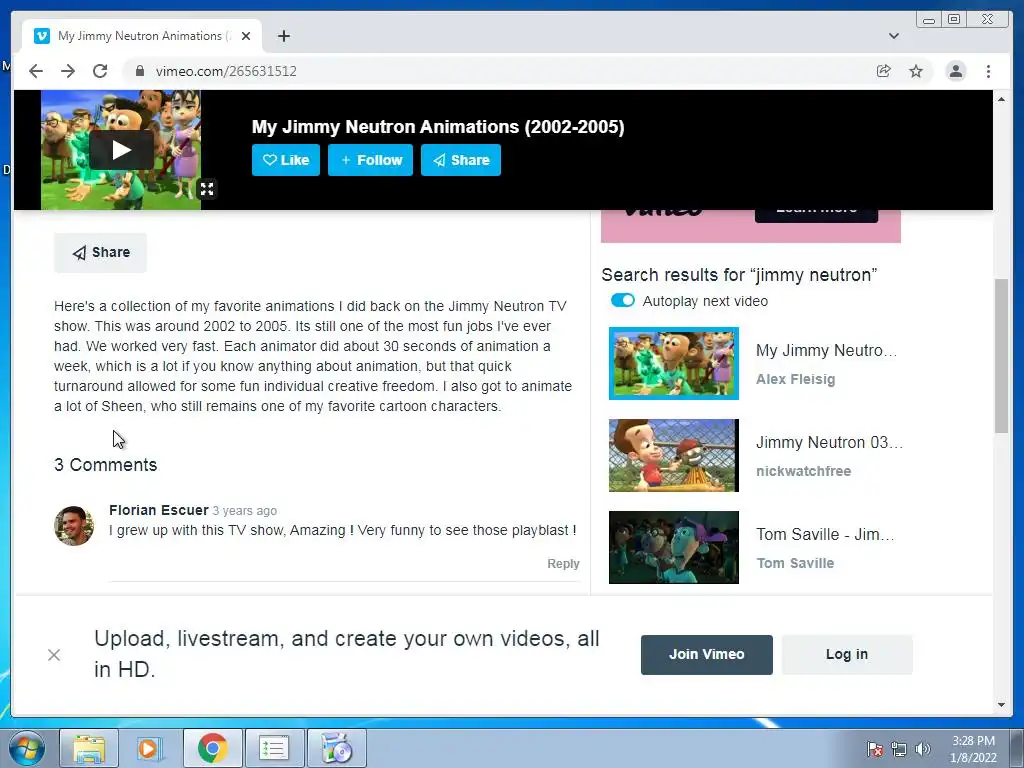Click the Like button
This screenshot has width=1024, height=768.
click(285, 160)
